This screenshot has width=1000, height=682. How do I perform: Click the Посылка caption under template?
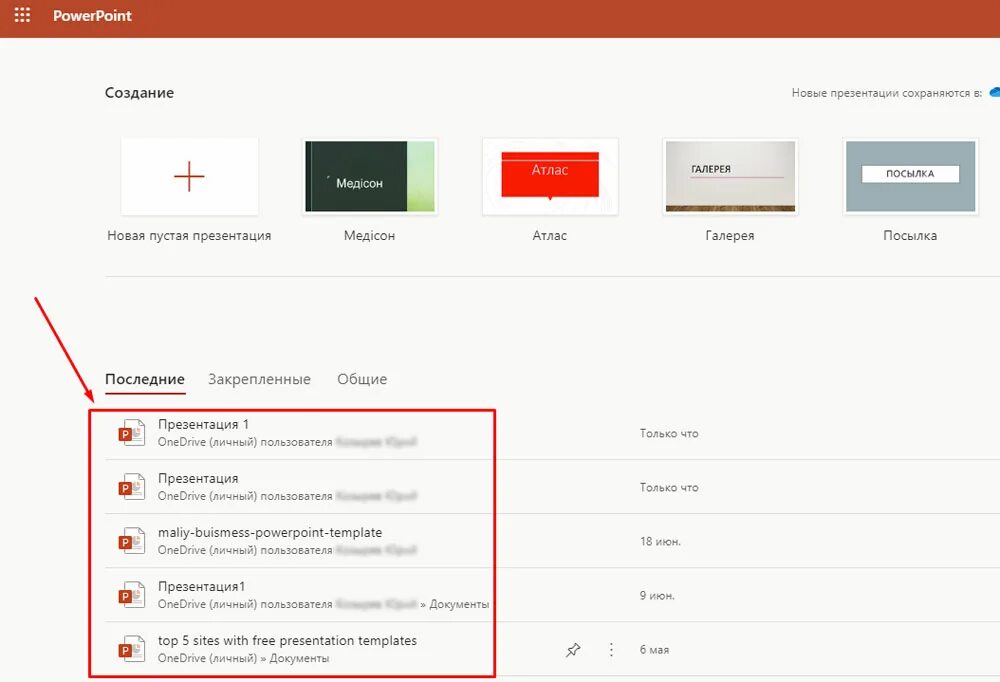click(910, 235)
